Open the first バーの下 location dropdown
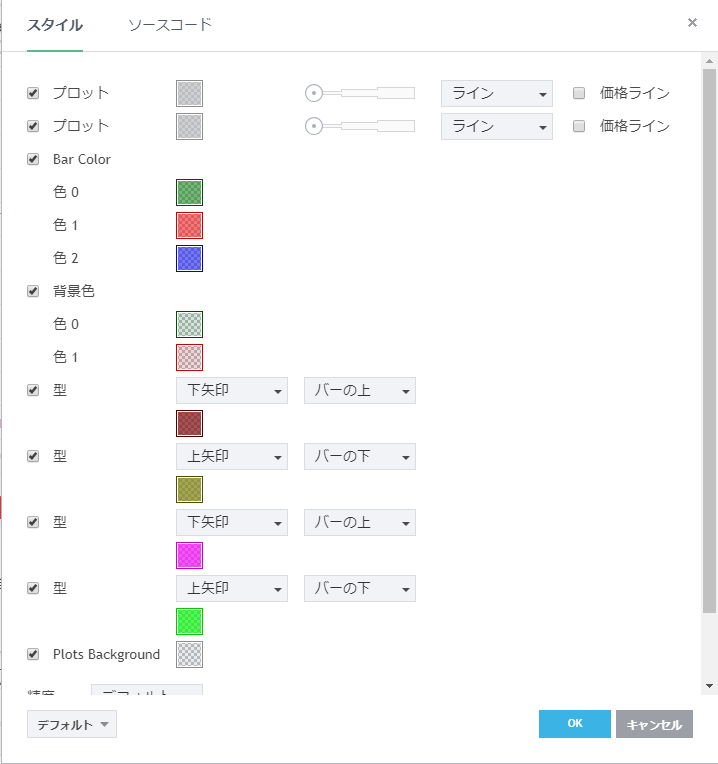Screen dimensions: 718x764 pyautogui.click(x=359, y=456)
